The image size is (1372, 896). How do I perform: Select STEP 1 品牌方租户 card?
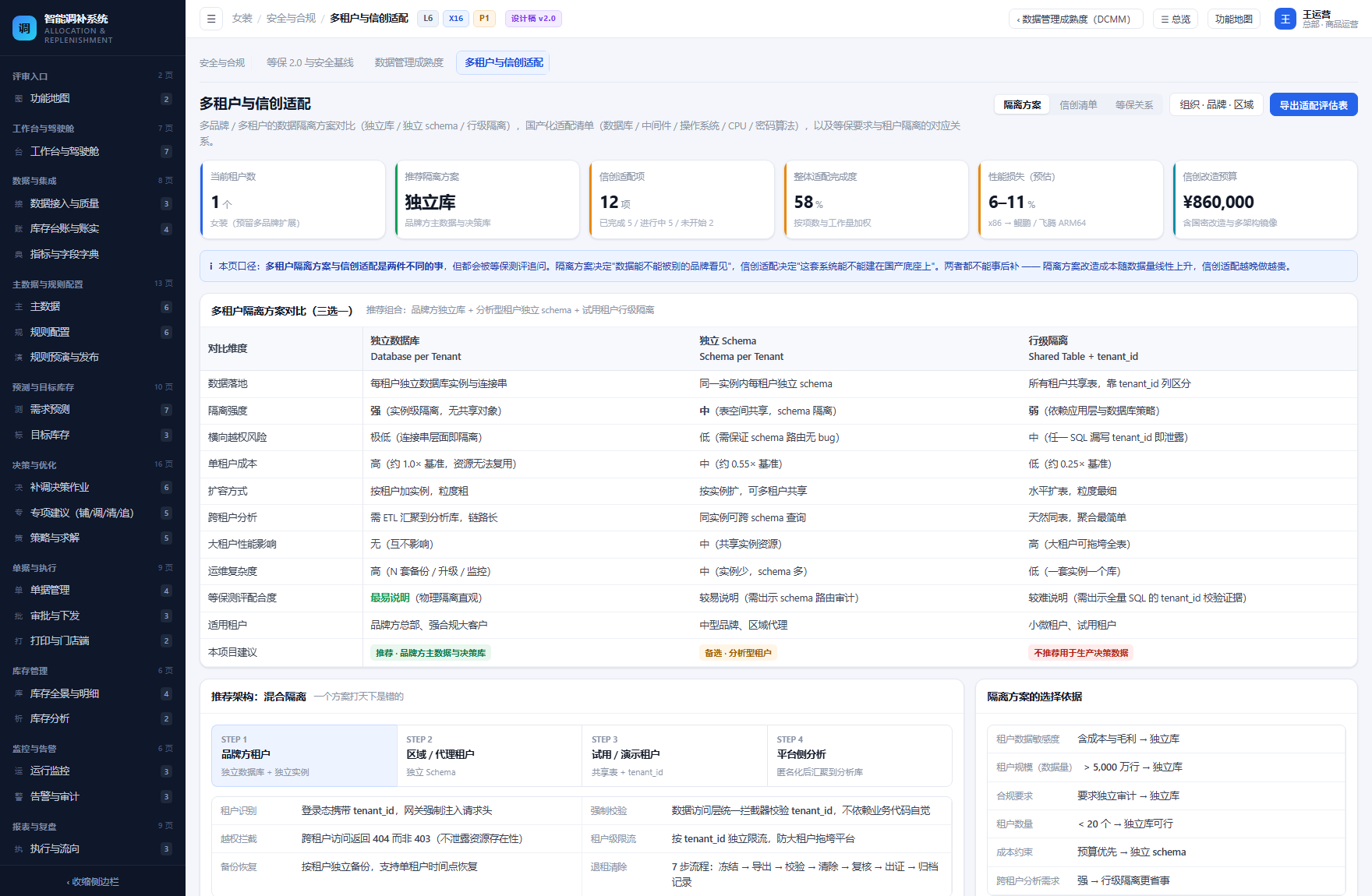(305, 756)
